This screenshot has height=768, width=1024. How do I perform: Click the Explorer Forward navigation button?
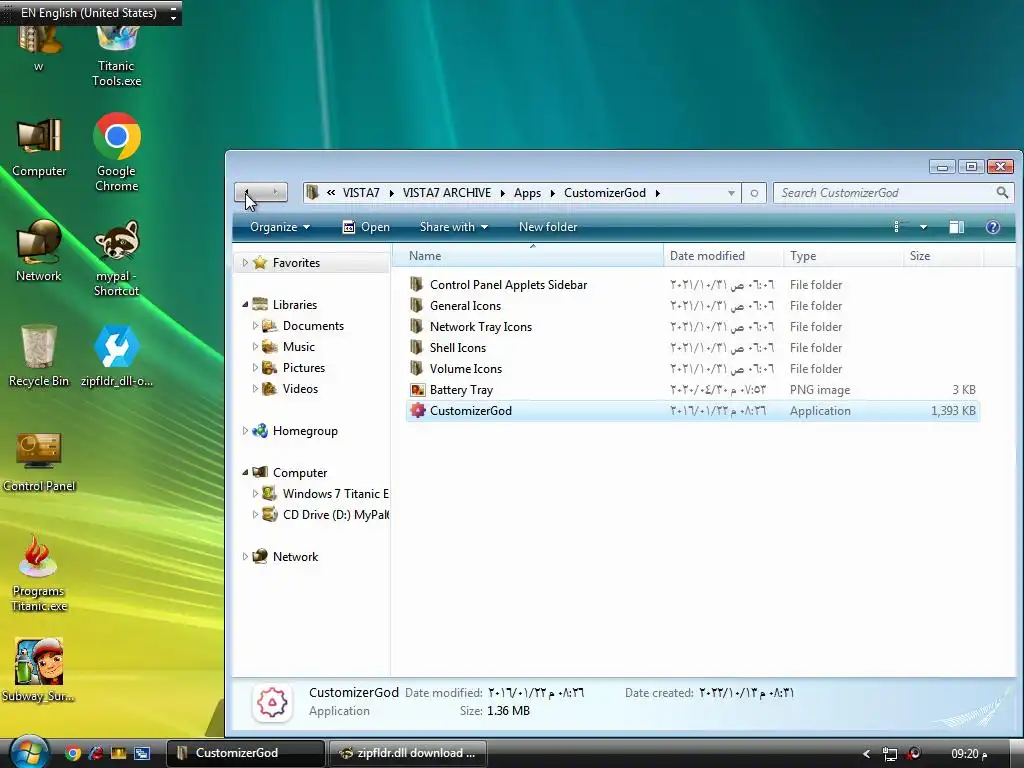coord(275,192)
